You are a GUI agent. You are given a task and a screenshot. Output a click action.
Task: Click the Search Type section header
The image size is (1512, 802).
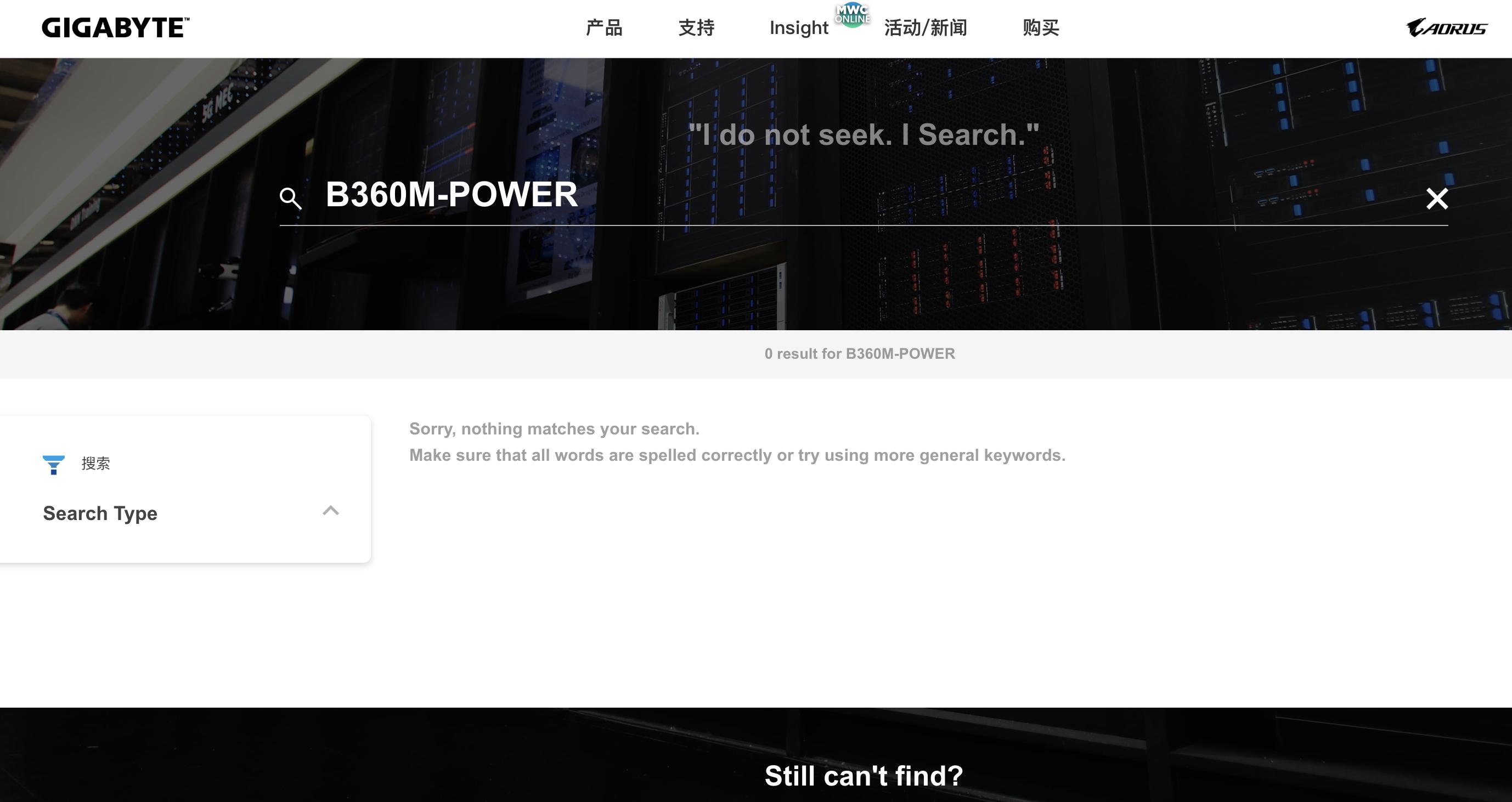(100, 513)
